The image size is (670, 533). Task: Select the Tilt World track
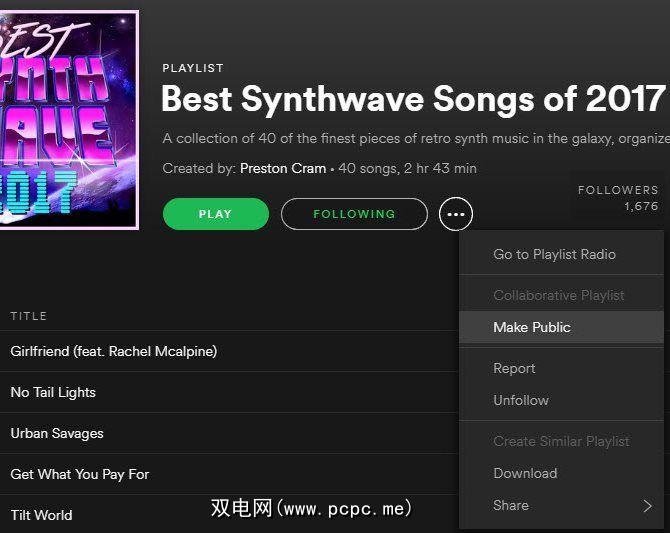point(229,515)
